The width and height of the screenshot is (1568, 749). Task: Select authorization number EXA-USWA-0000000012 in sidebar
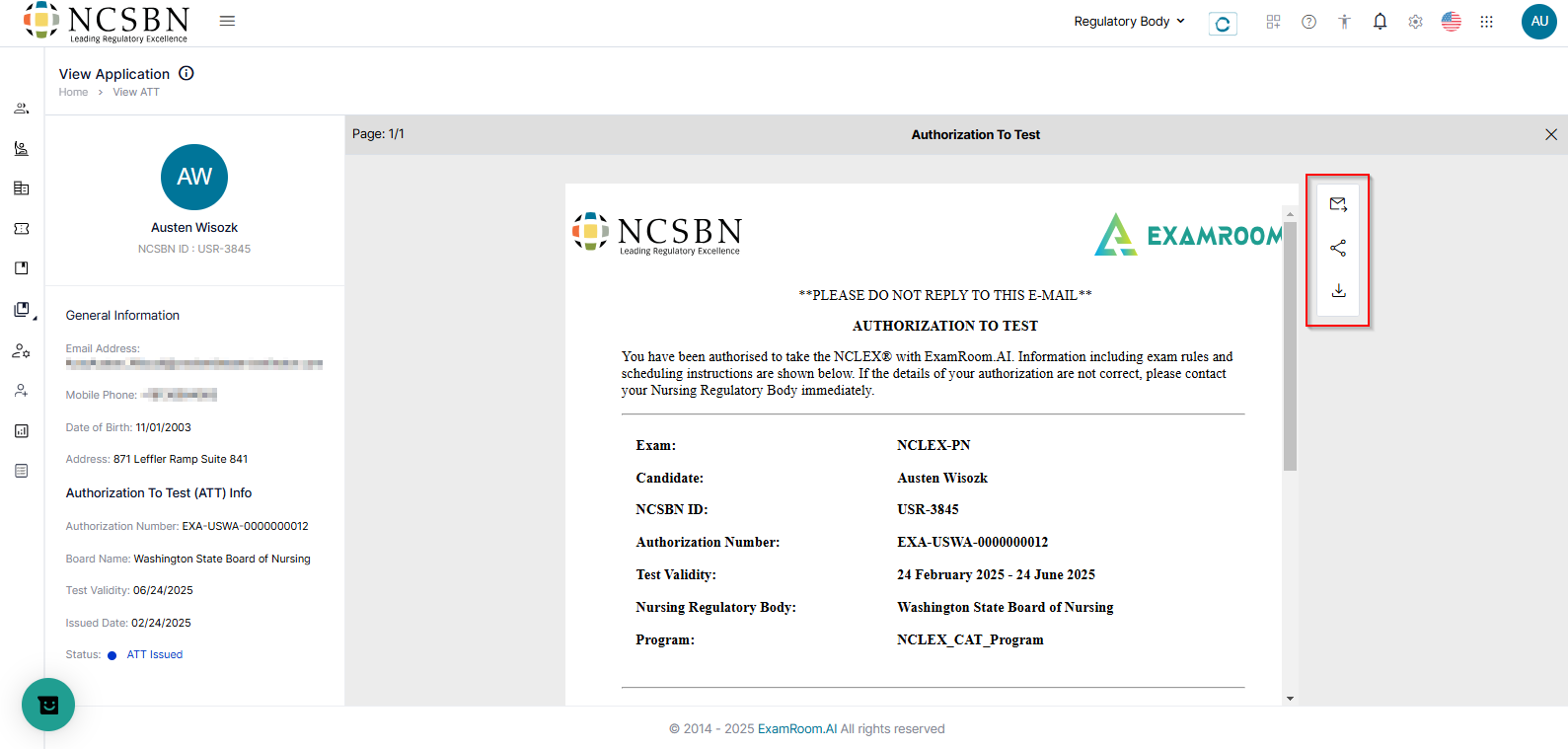coord(245,526)
